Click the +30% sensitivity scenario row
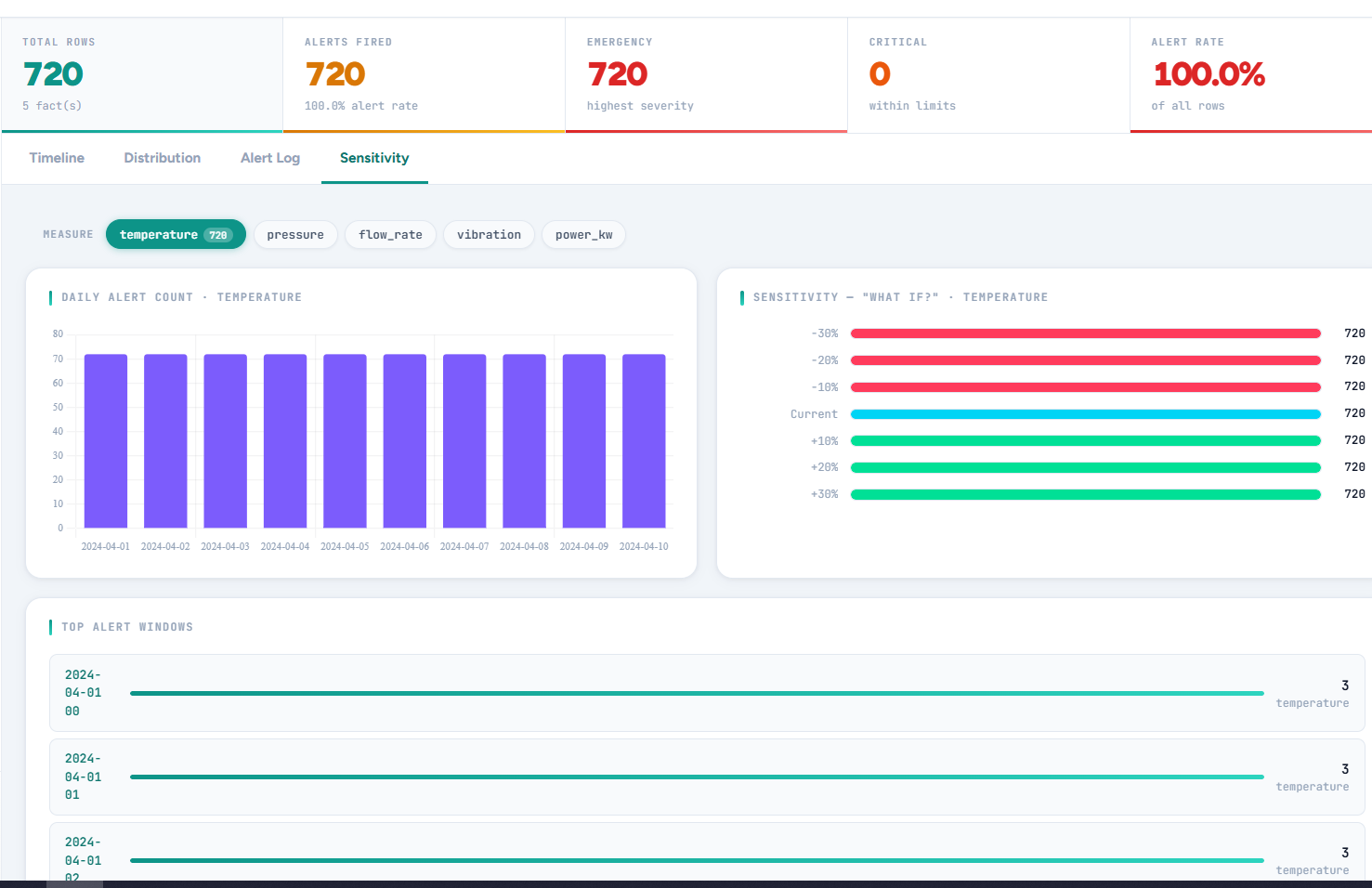Screen dimensions: 1372x888 1085,494
